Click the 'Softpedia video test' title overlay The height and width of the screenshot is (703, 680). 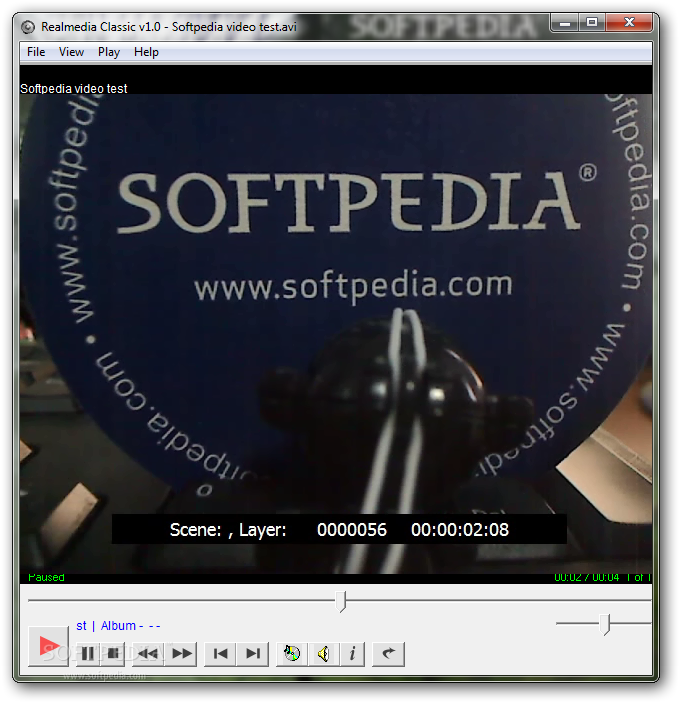[74, 89]
